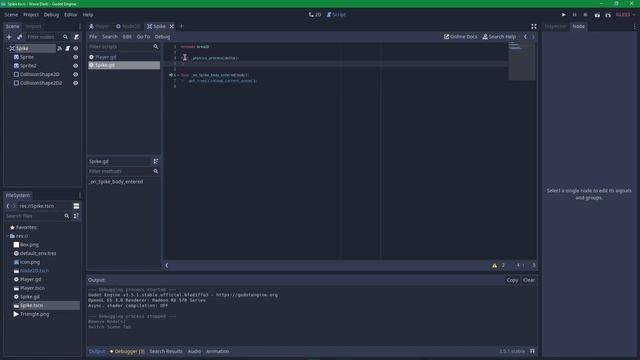The height and width of the screenshot is (360, 640).
Task: Open the script editor Go To menu
Action: click(x=143, y=37)
